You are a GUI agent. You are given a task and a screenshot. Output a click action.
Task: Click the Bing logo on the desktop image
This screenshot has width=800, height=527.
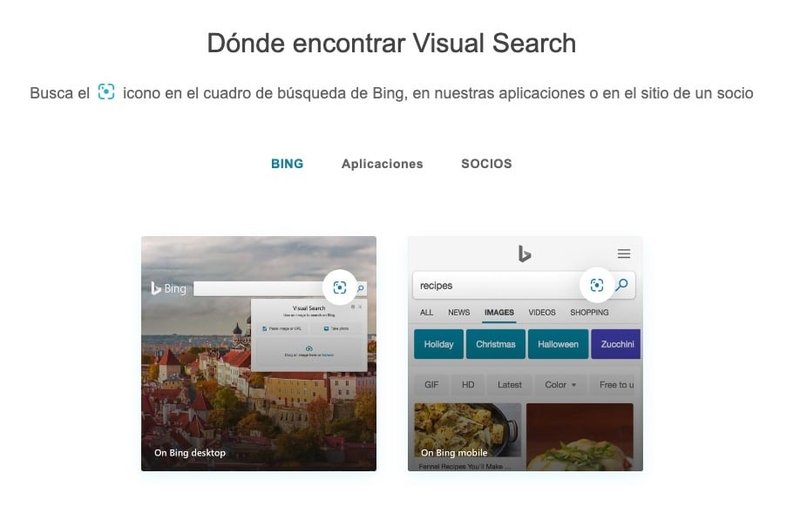[x=169, y=289]
